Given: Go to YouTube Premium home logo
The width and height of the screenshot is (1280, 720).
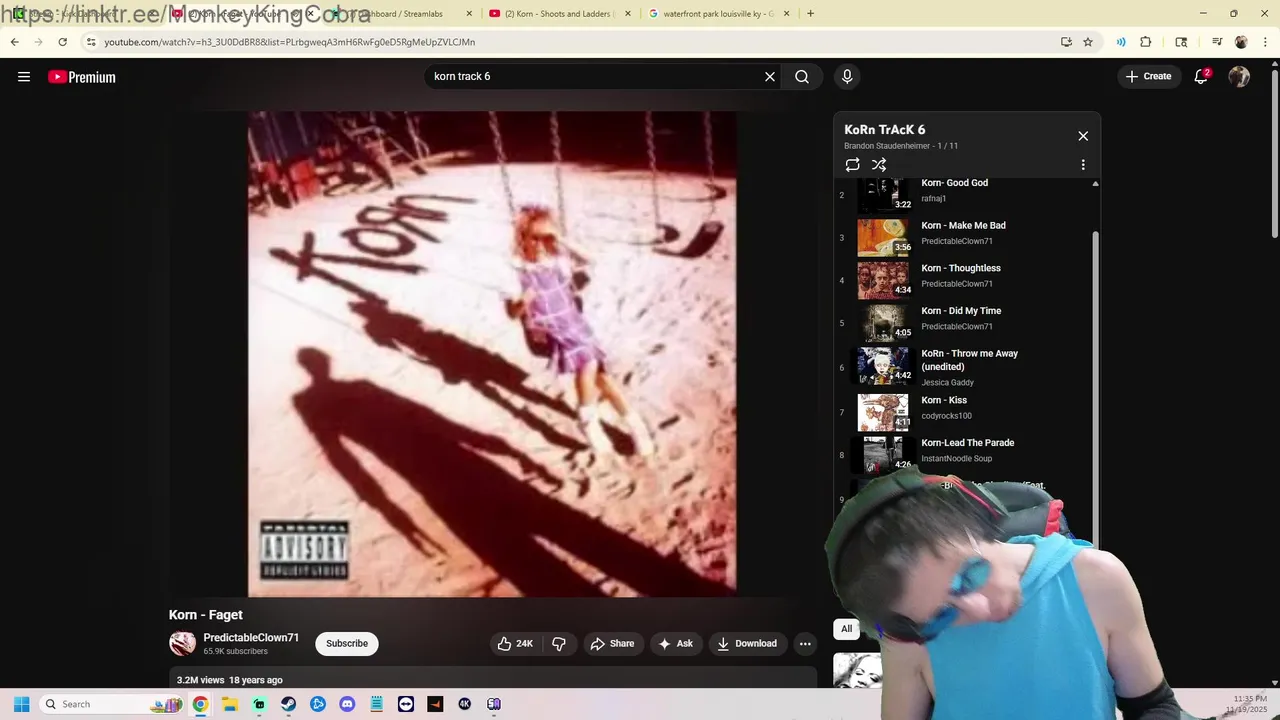Looking at the screenshot, I should 82,77.
